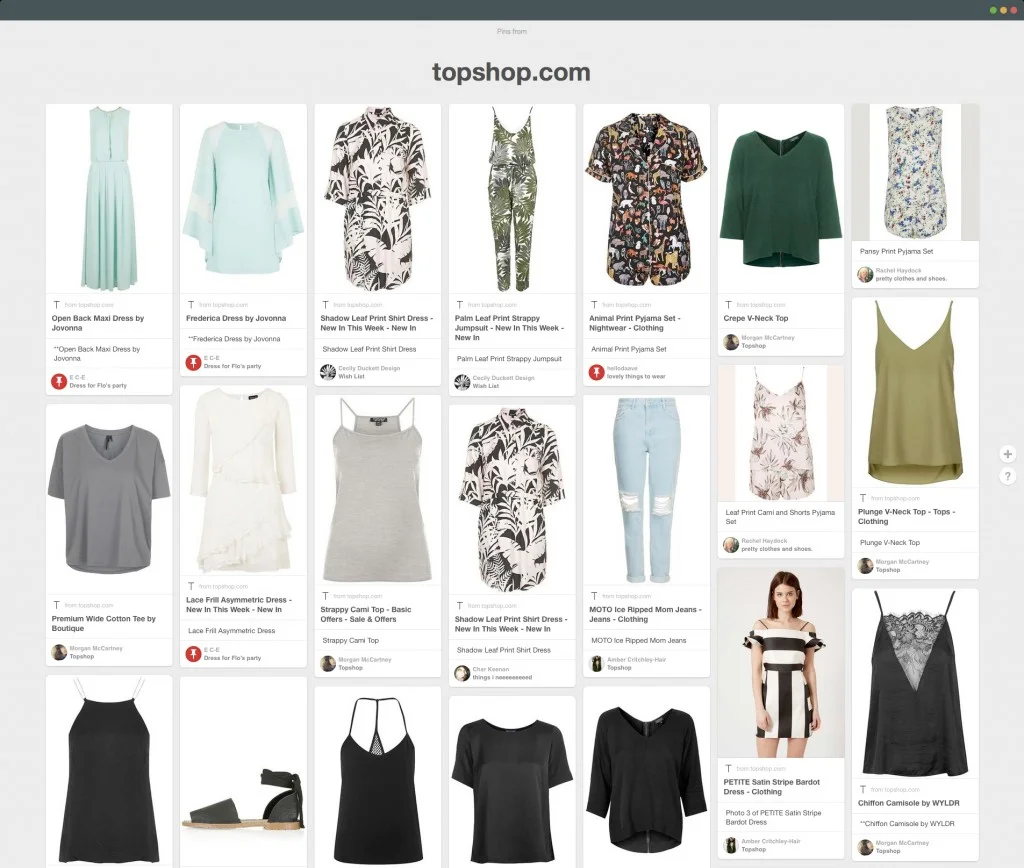The image size is (1024, 868).
Task: Click Morgan McCartney avatar under Chiffon Camisole
Action: pos(865,847)
